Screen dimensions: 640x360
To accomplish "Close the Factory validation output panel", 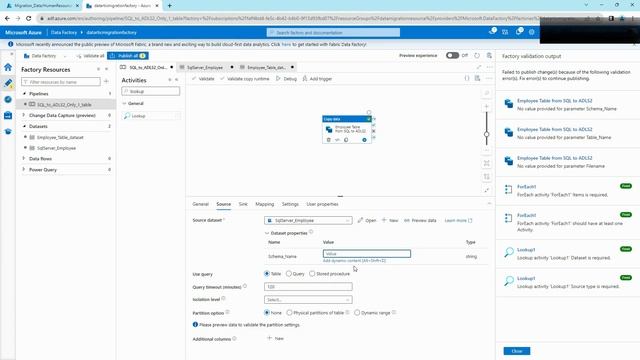I will pos(517,351).
